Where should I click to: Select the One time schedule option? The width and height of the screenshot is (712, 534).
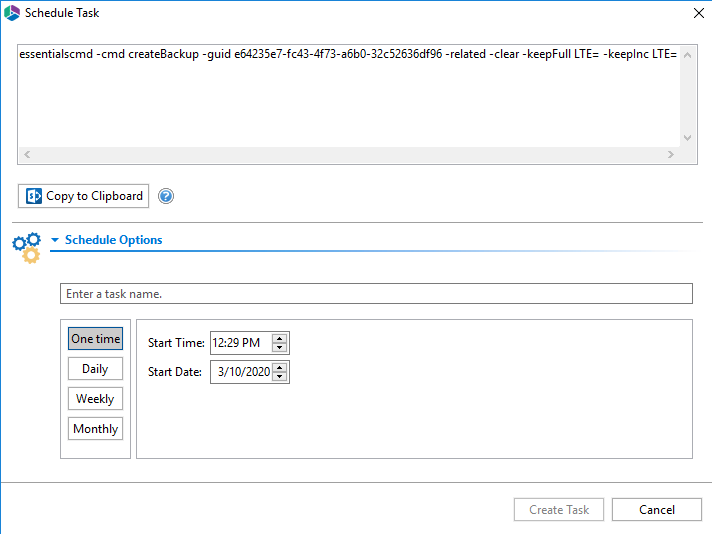click(95, 339)
